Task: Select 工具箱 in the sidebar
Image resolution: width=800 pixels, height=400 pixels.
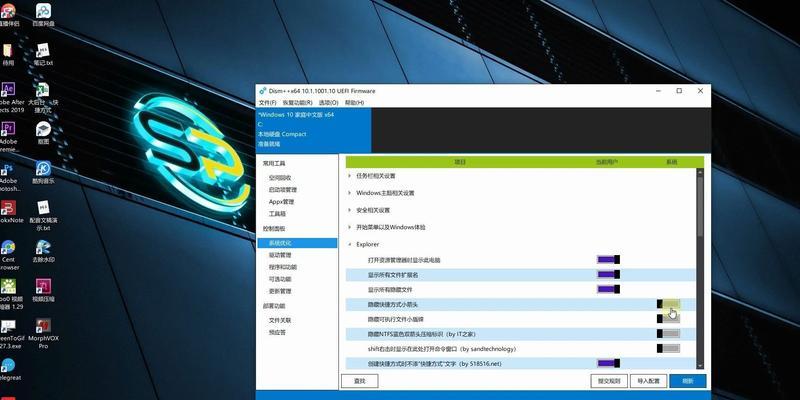Action: click(x=277, y=214)
